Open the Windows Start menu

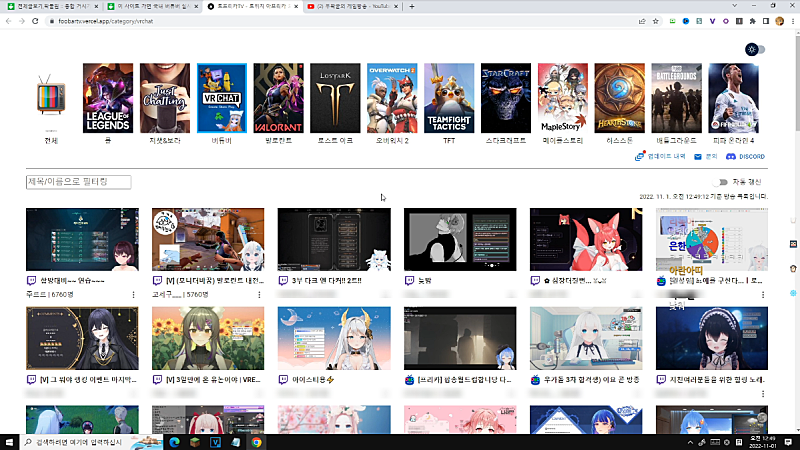click(x=9, y=442)
